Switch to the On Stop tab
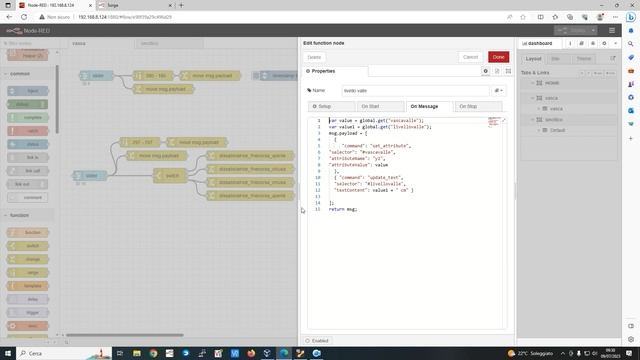This screenshot has height=360, width=640. pyautogui.click(x=478, y=106)
